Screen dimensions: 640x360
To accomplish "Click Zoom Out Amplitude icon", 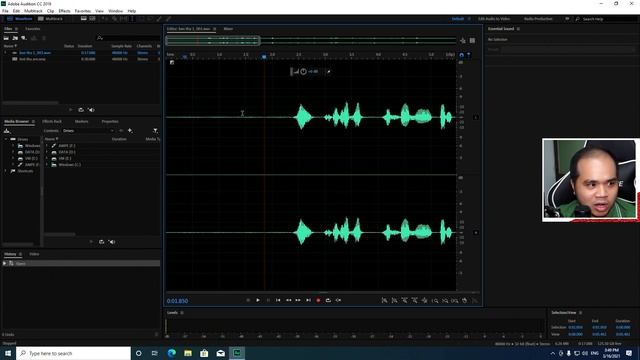I will point(394,300).
